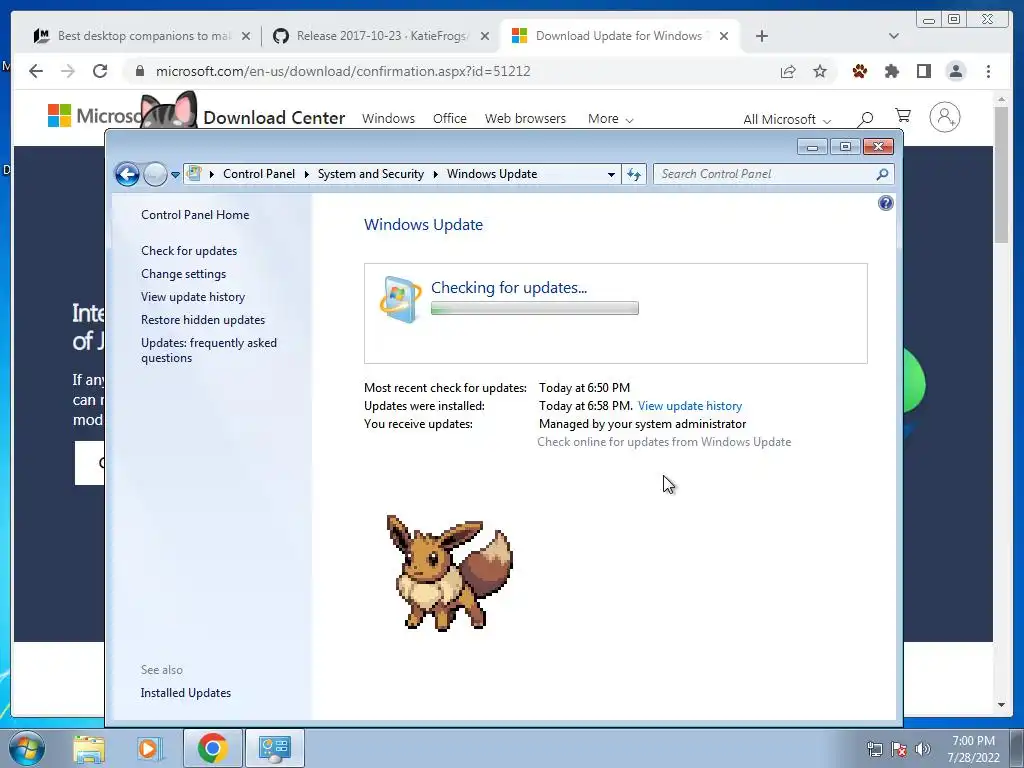
Task: Select System and Security breadcrumb
Action: pyautogui.click(x=370, y=174)
